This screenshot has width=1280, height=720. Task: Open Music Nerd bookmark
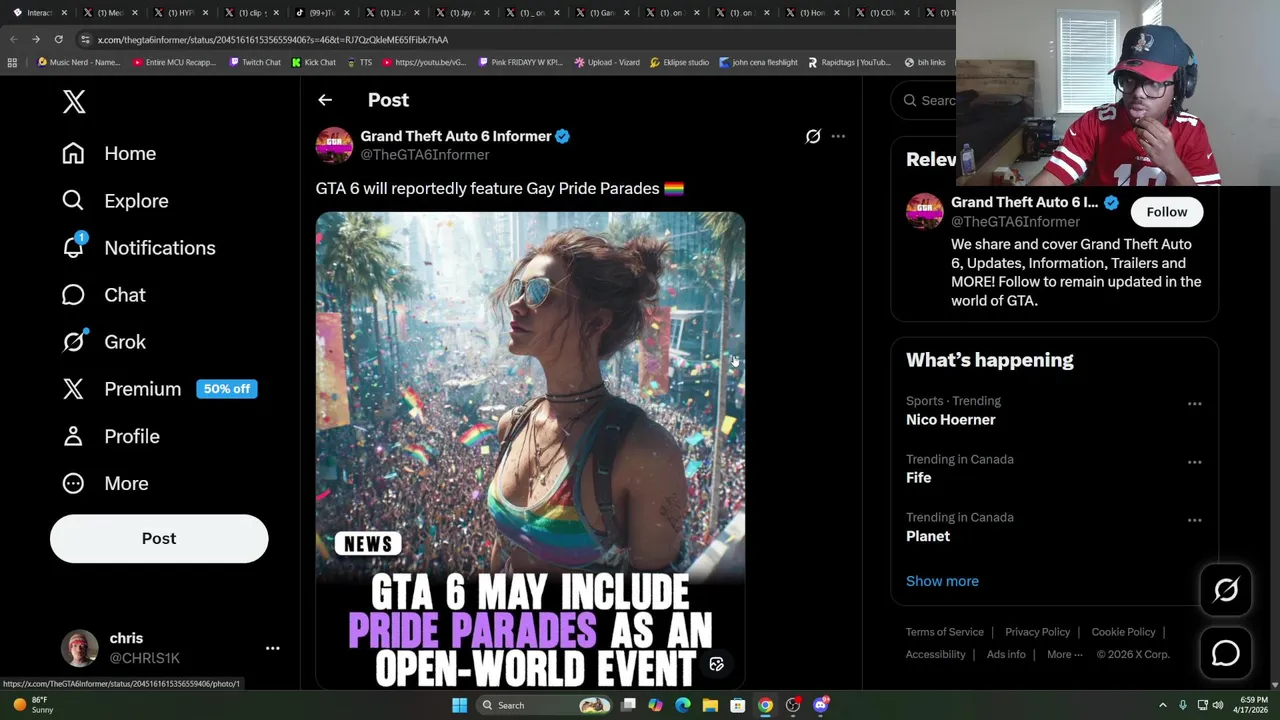[78, 62]
